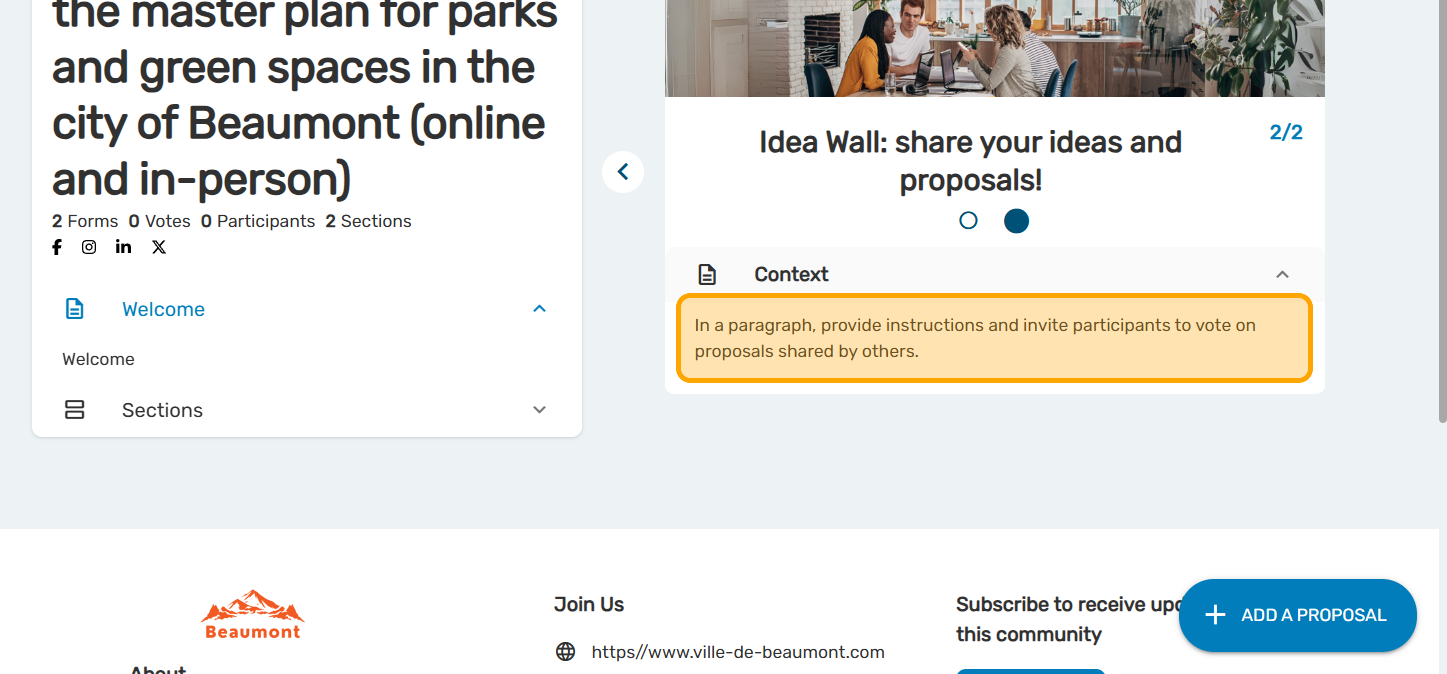The width and height of the screenshot is (1447, 674).
Task: Open the ville-de-beaumont.com link
Action: pos(738,652)
